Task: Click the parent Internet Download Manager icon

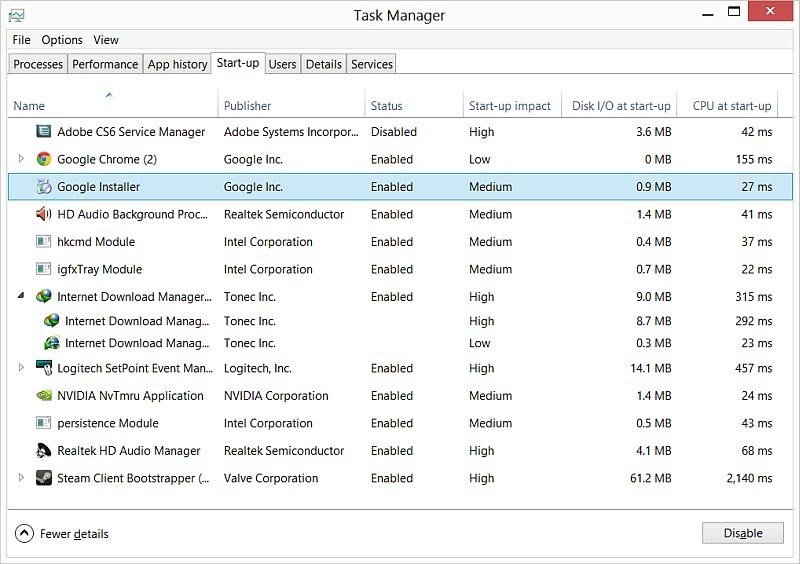Action: point(44,296)
